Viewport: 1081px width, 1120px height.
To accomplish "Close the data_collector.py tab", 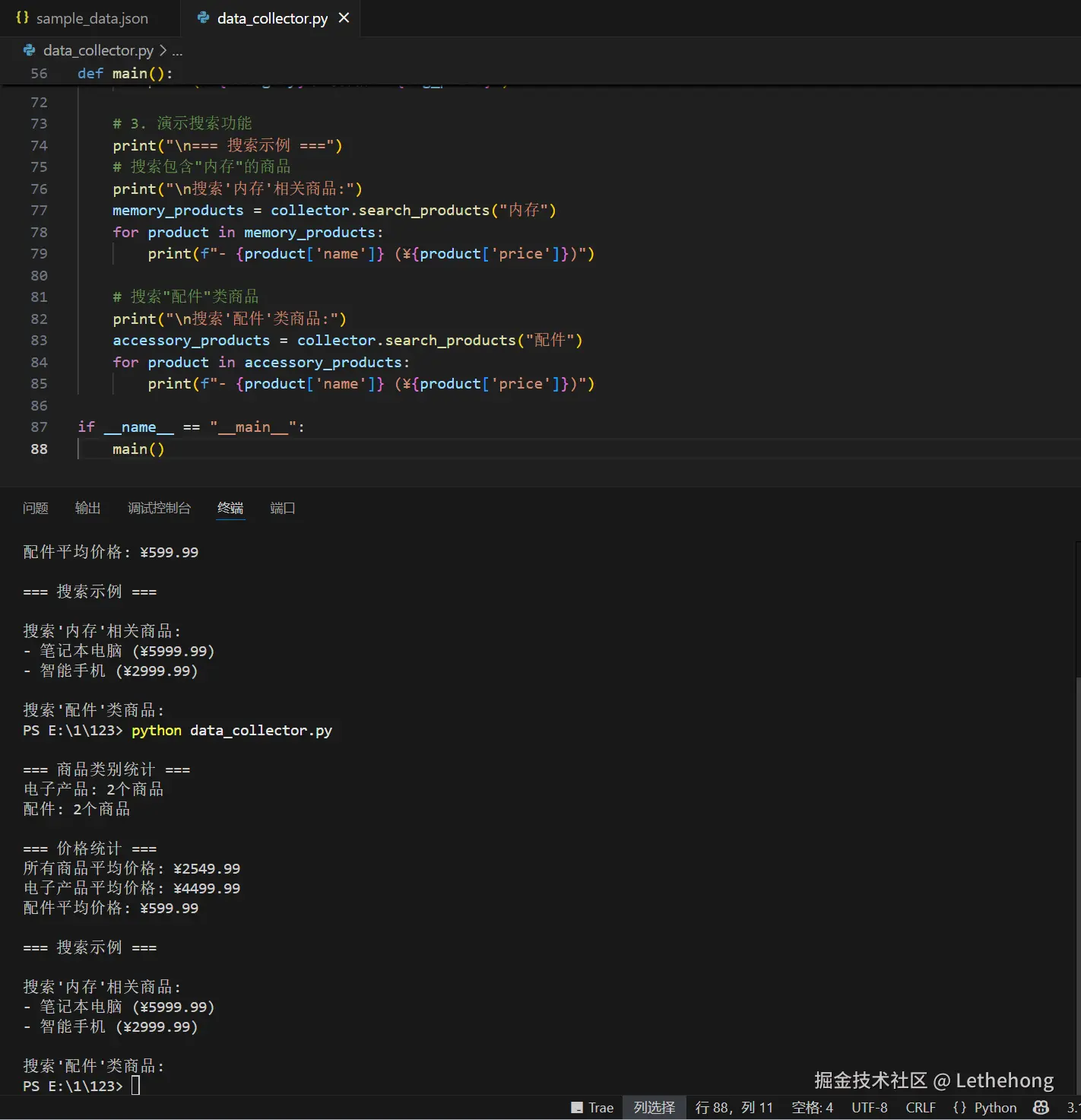I will 344,17.
